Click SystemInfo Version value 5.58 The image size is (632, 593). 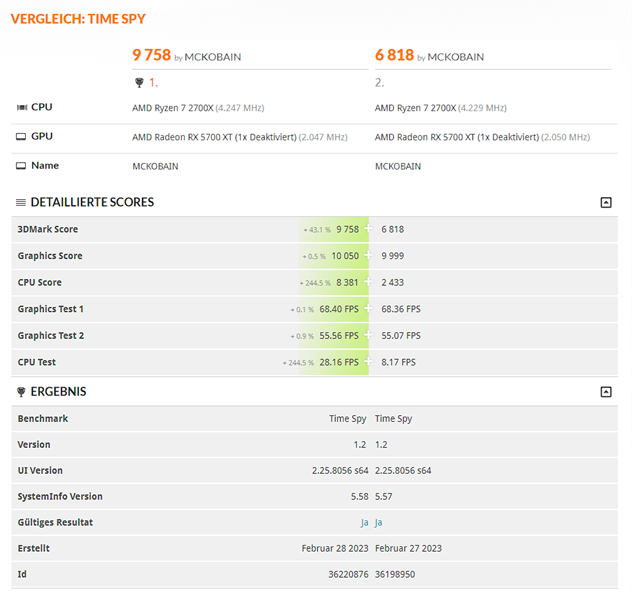[360, 496]
